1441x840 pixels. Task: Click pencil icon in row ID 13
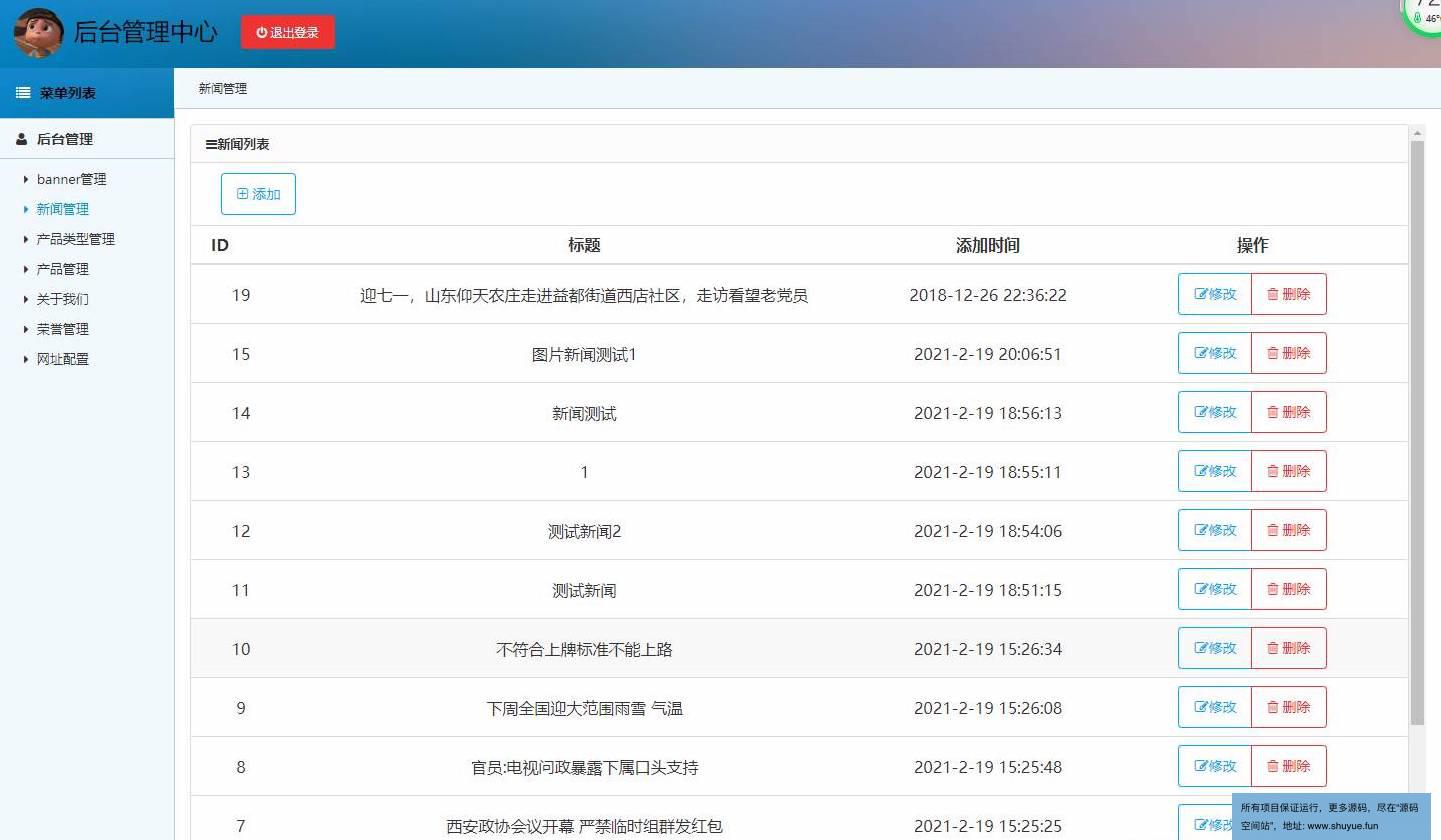coord(1201,471)
